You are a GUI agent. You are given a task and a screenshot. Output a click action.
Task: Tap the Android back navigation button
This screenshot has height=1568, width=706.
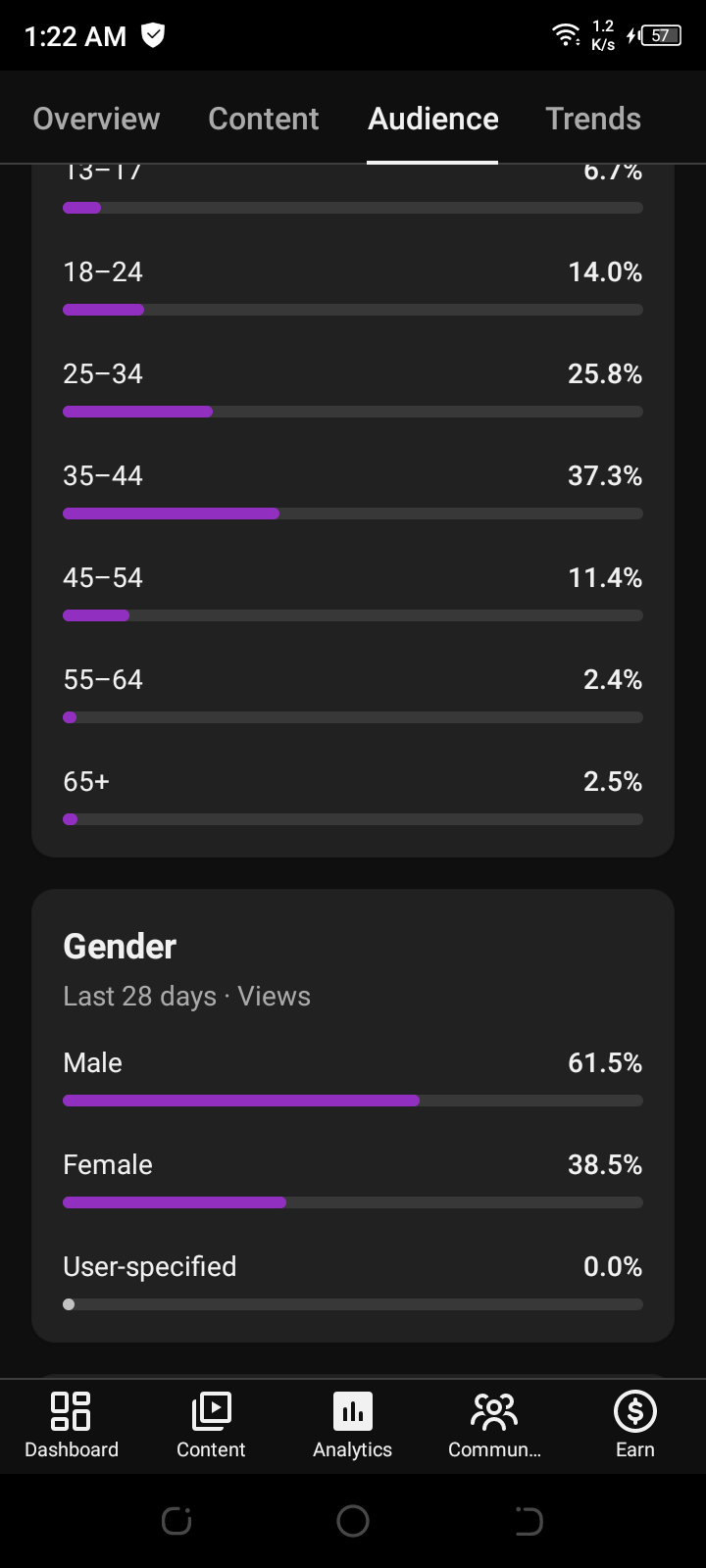[x=529, y=1521]
